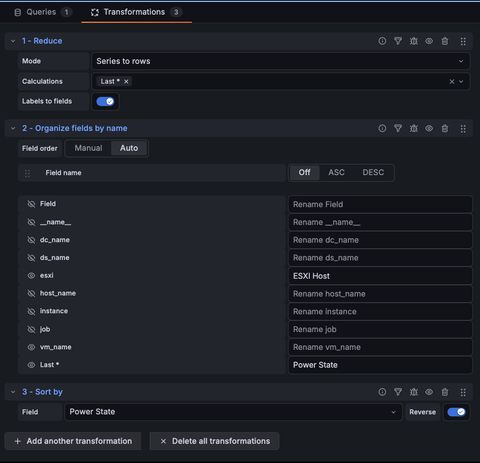Open the Sort by Field dropdown
The width and height of the screenshot is (480, 463).
point(233,412)
